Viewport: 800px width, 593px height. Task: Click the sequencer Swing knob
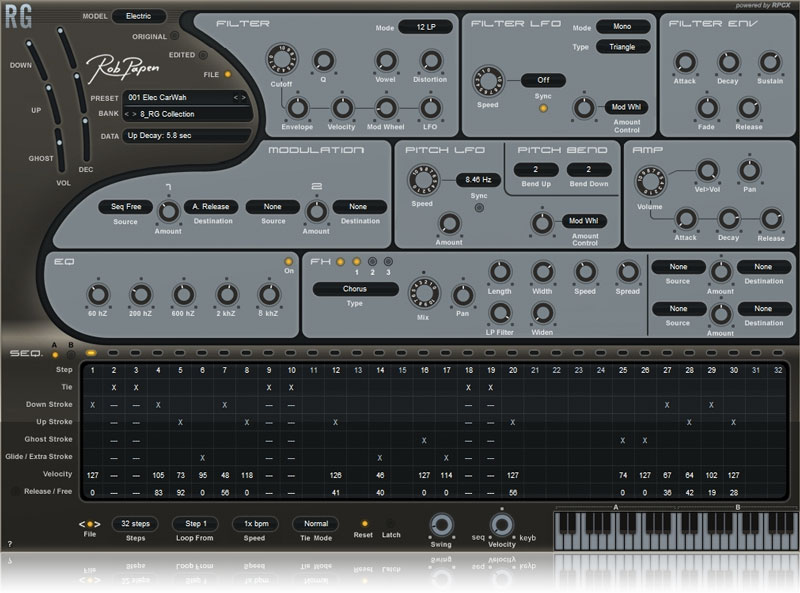pos(440,525)
